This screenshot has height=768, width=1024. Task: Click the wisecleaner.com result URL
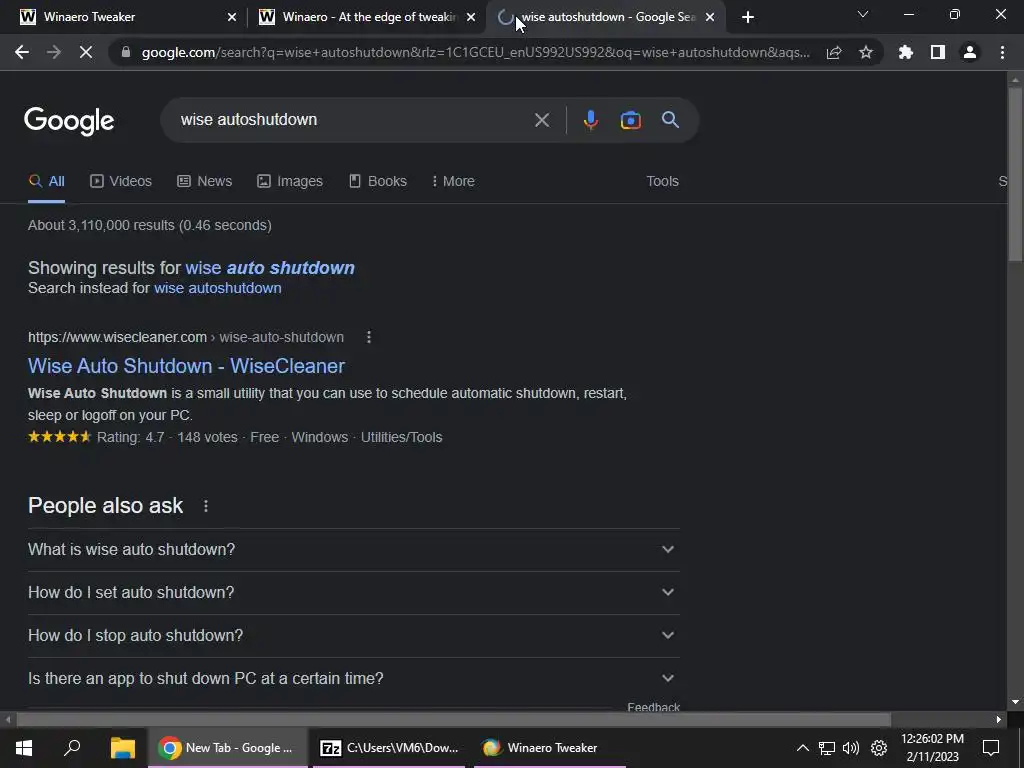click(x=185, y=337)
